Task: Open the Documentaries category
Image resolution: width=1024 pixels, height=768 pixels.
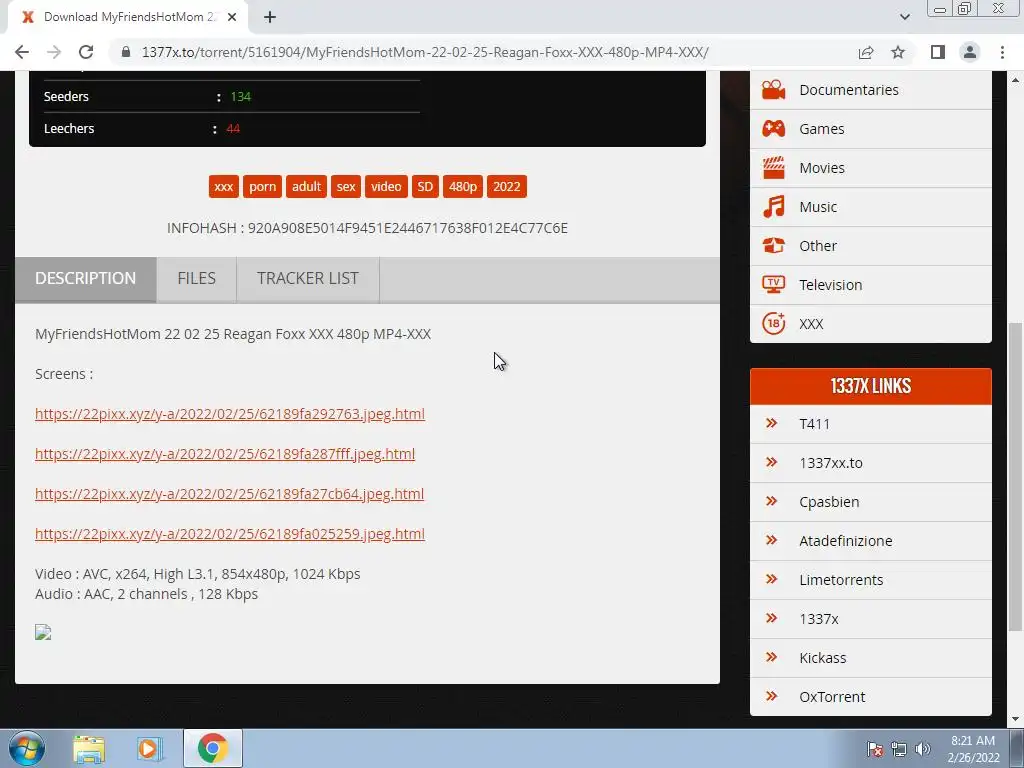Action: pyautogui.click(x=848, y=90)
